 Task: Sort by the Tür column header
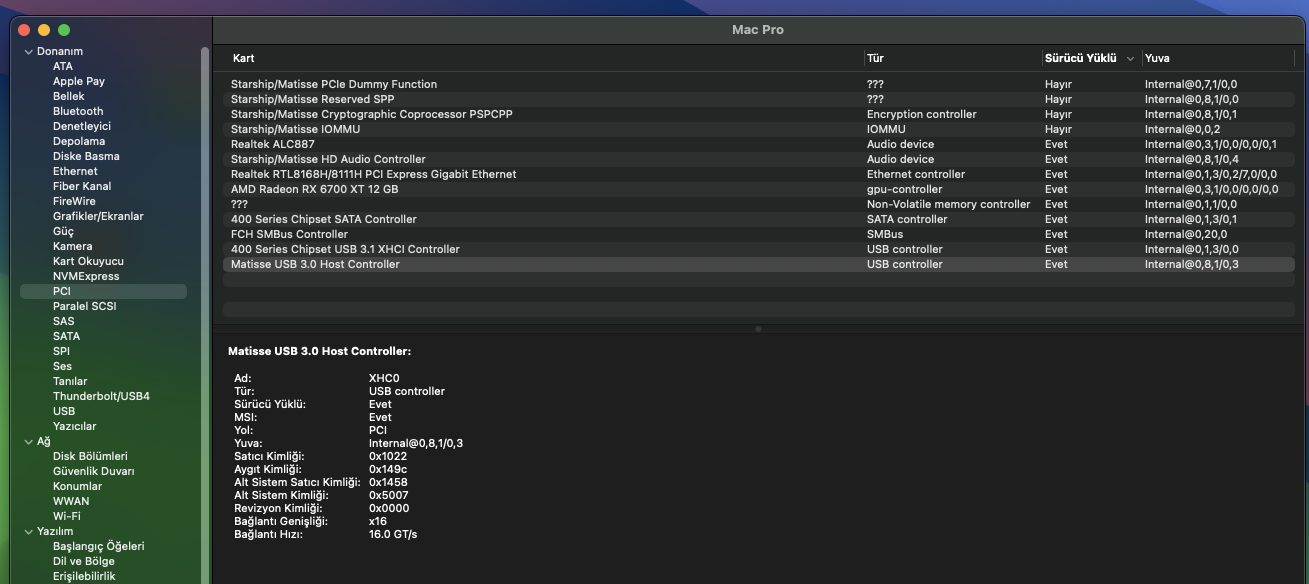875,58
